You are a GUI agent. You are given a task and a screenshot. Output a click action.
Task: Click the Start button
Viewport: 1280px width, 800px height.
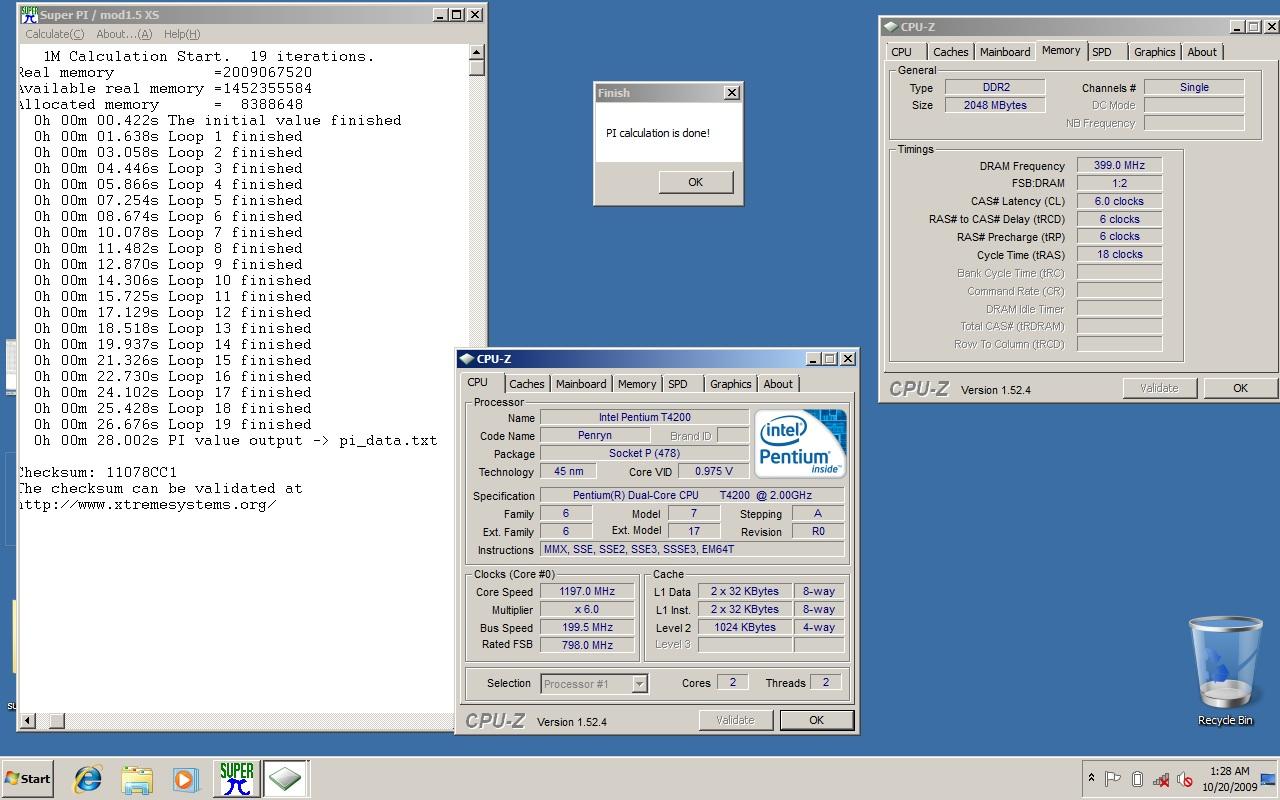click(x=28, y=778)
